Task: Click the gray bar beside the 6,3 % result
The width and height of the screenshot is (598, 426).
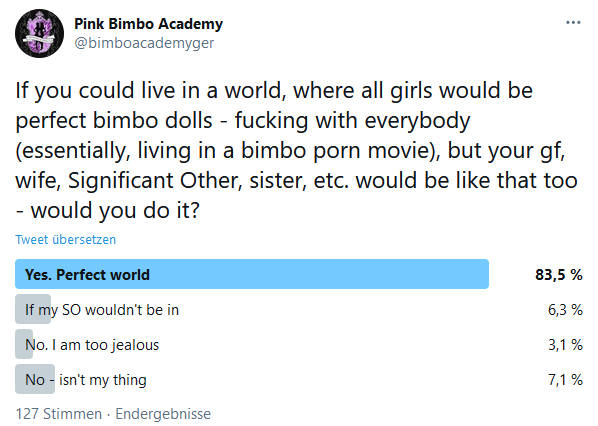Action: point(33,309)
